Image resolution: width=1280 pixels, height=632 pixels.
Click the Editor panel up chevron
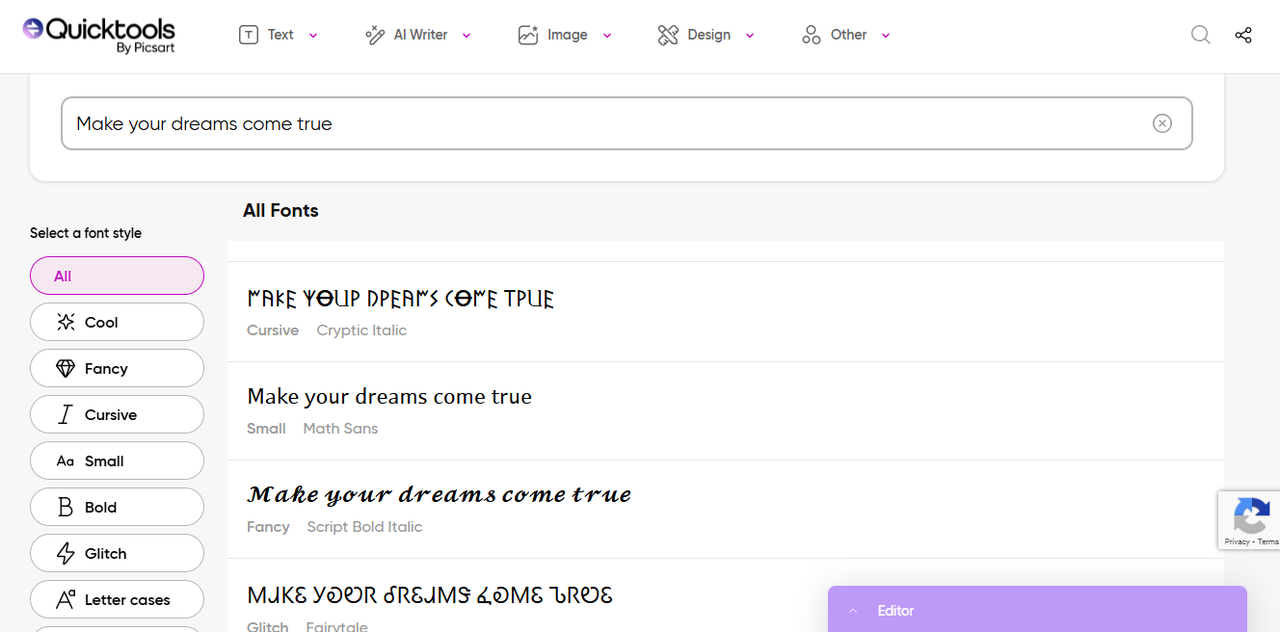853,610
